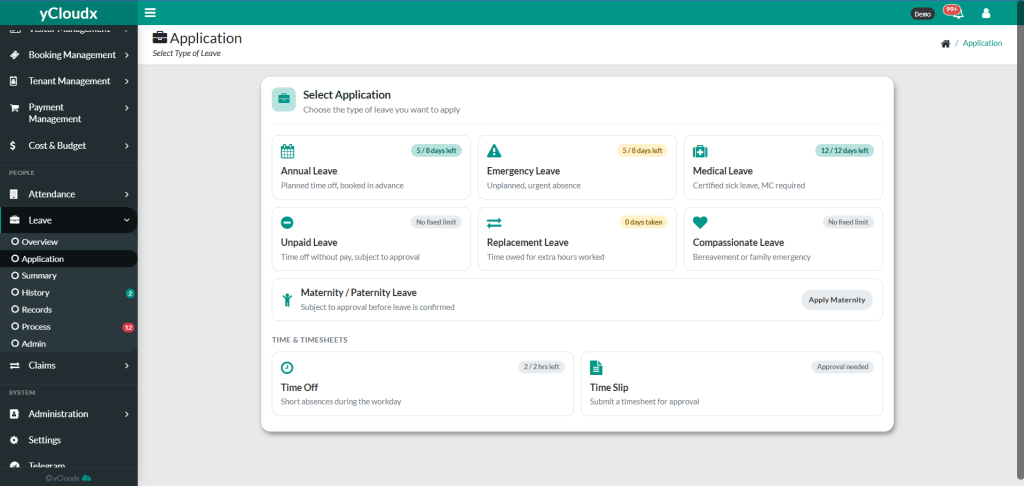Click 'Unplanned, urgent absence' description
The height and width of the screenshot is (486, 1024).
[x=534, y=186]
